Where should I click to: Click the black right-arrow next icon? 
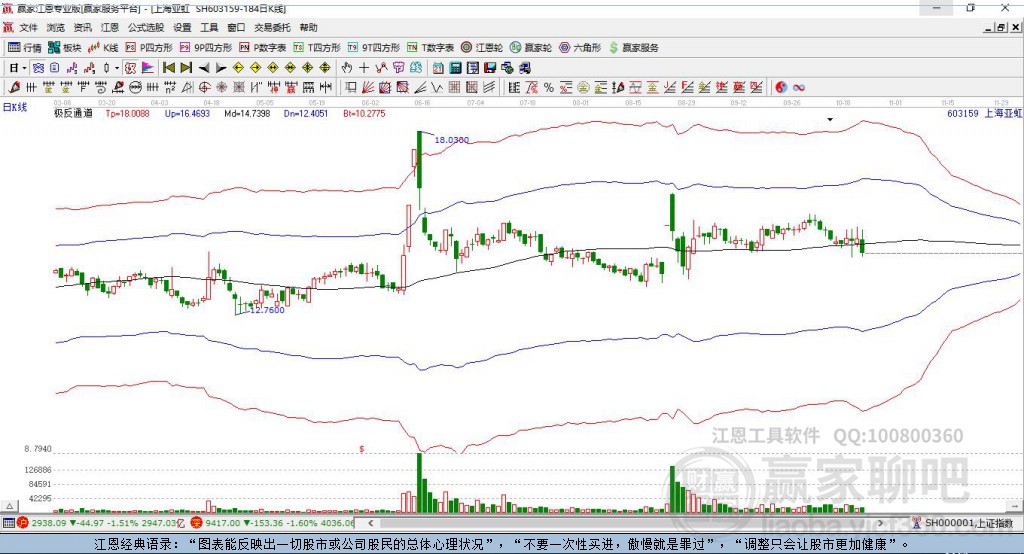pyautogui.click(x=221, y=68)
